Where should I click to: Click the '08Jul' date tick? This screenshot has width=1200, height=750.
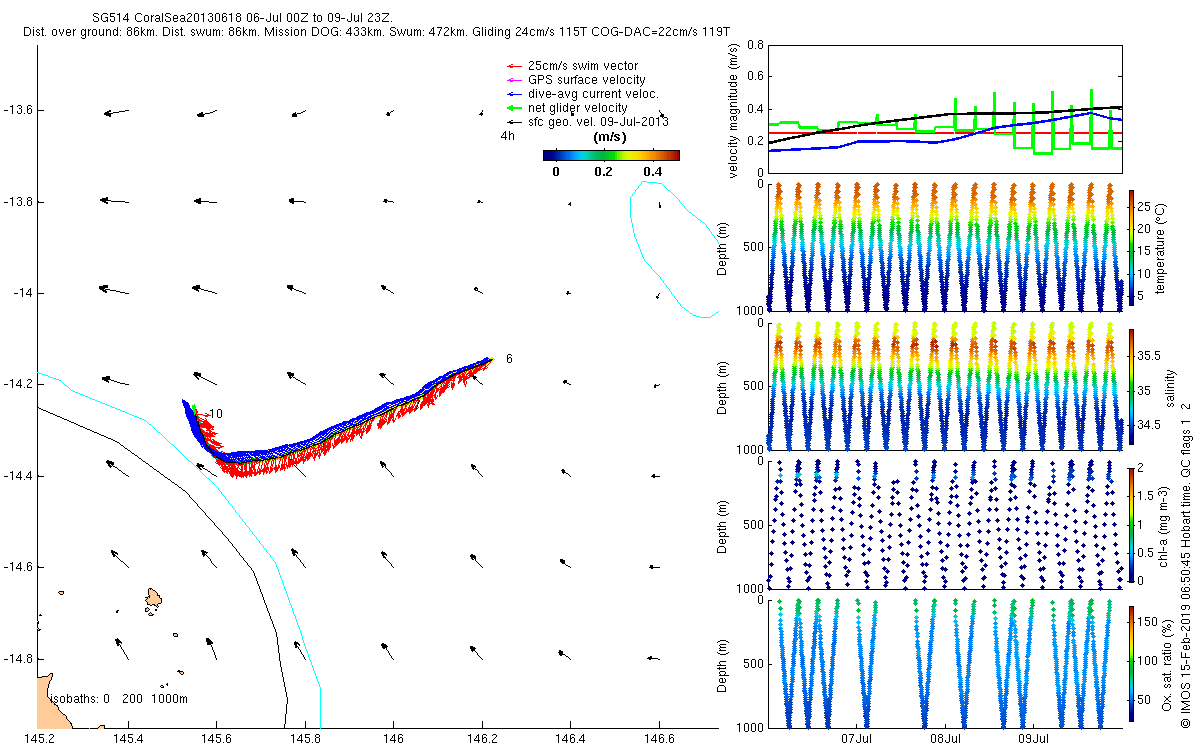pyautogui.click(x=946, y=738)
